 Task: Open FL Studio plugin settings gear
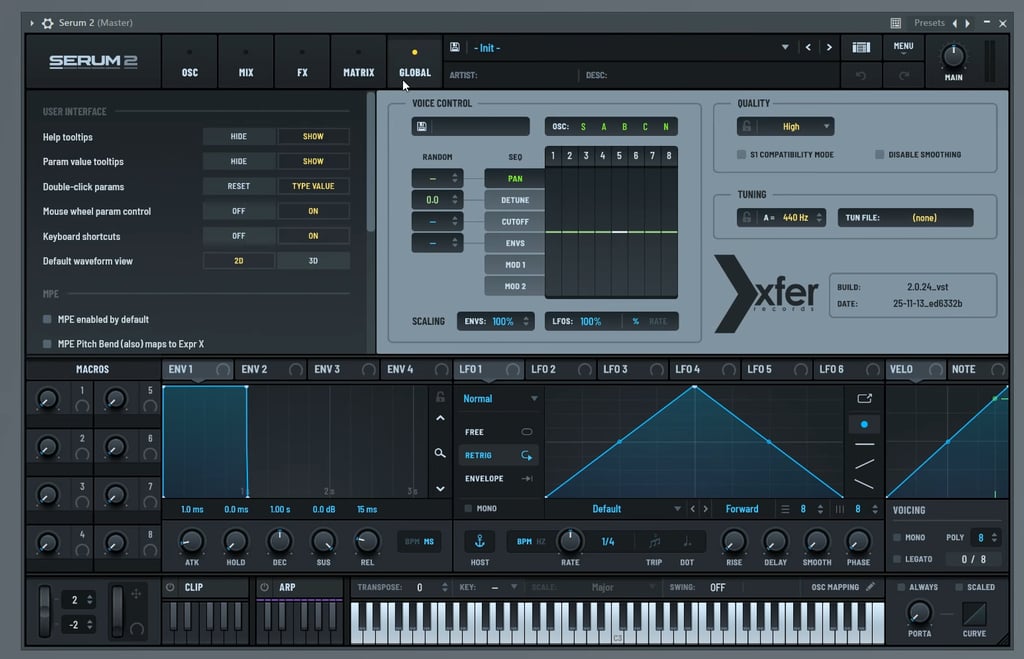pyautogui.click(x=48, y=23)
